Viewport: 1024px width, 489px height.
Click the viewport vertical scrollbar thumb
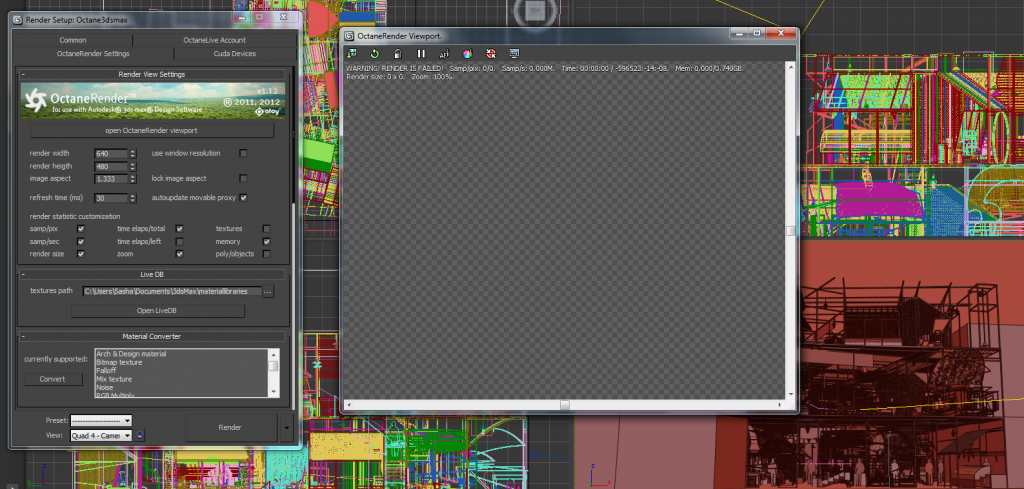pyautogui.click(x=790, y=231)
